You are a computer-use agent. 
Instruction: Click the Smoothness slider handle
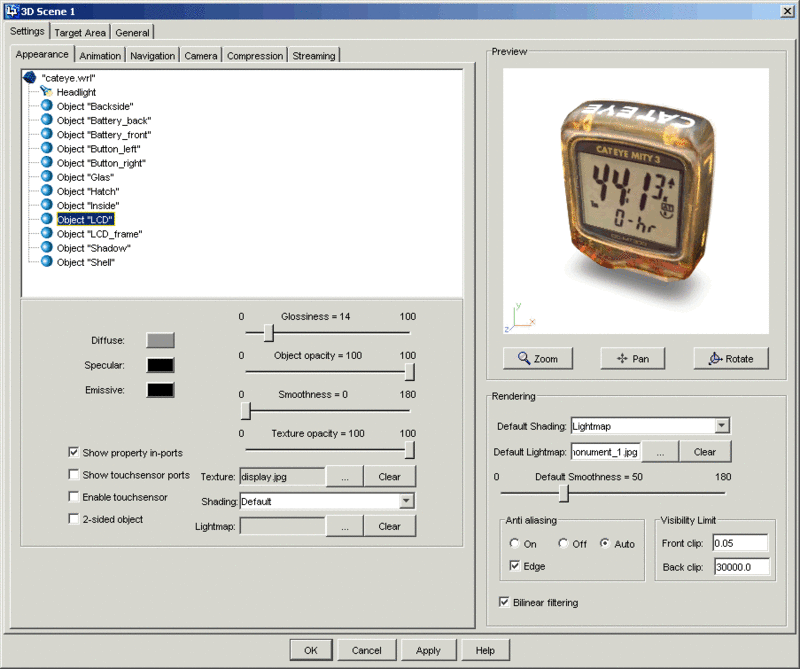point(246,411)
